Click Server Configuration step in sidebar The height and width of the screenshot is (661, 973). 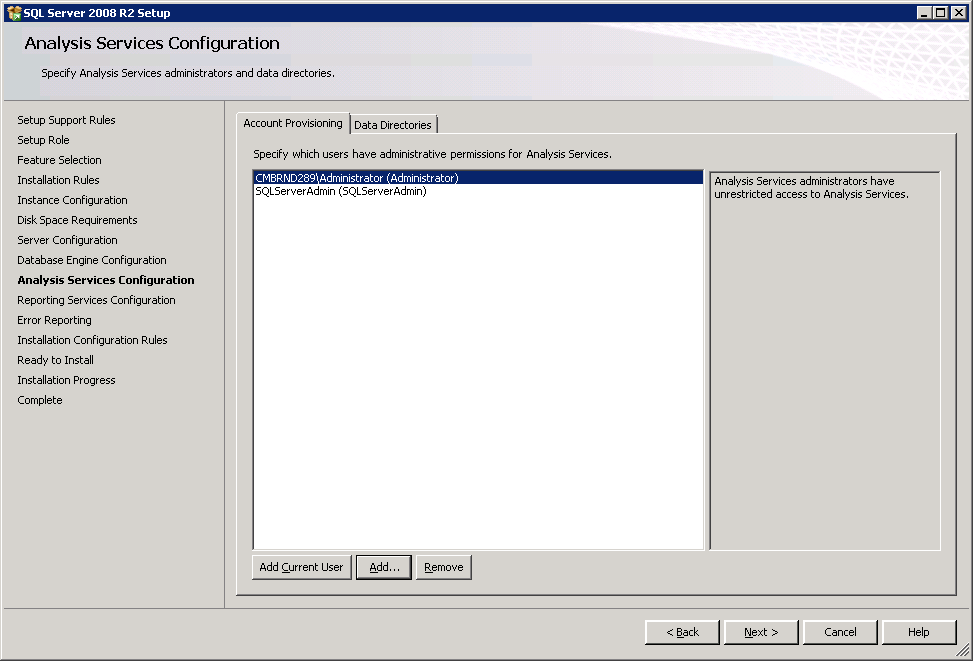[67, 240]
